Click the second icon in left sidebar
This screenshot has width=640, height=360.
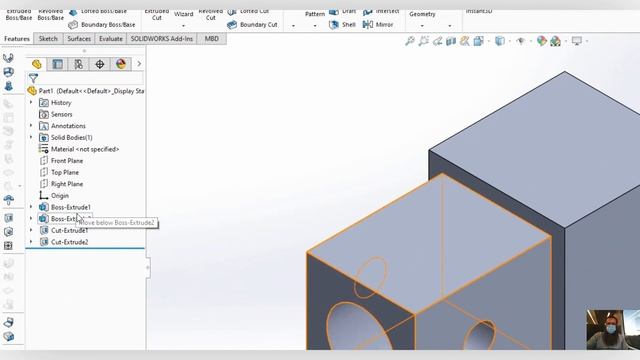point(9,72)
